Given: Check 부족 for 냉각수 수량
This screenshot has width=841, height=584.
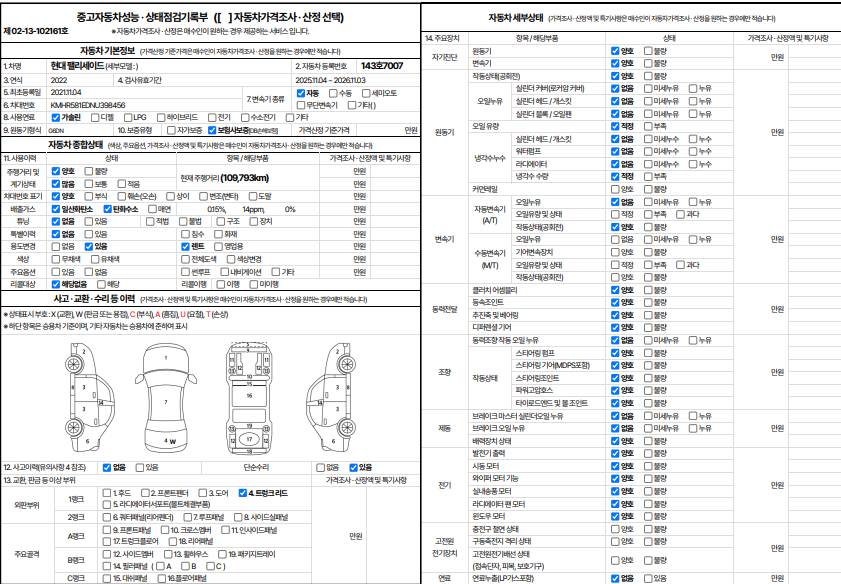Looking at the screenshot, I should tap(648, 176).
